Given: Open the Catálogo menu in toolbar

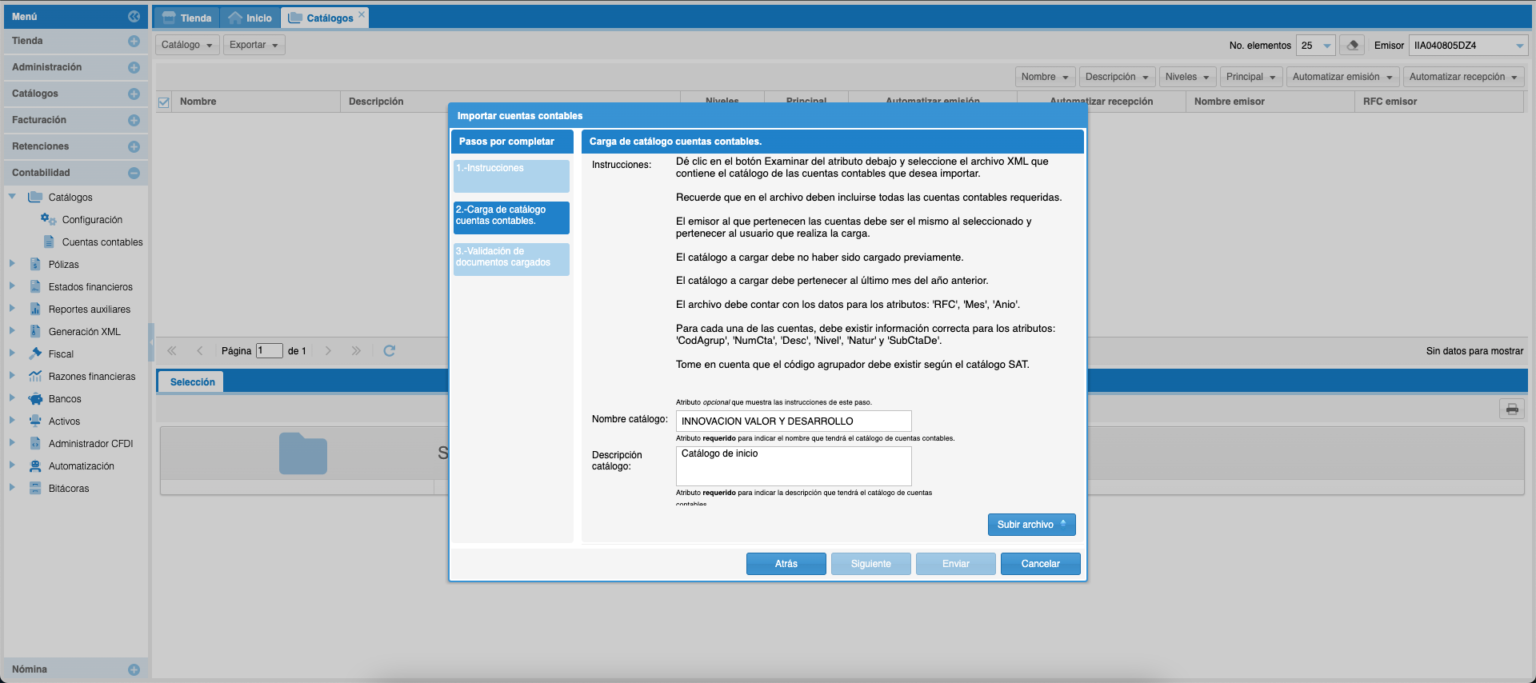Looking at the screenshot, I should point(187,45).
